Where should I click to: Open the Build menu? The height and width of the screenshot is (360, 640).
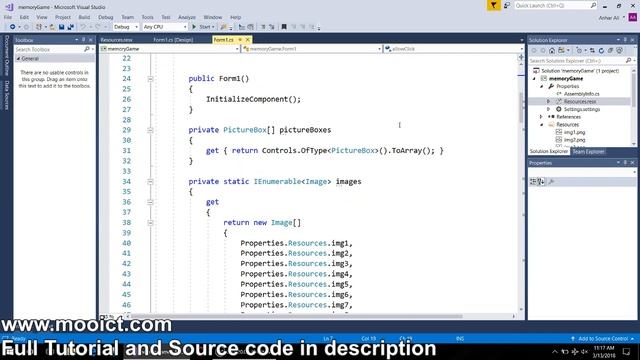coord(84,17)
